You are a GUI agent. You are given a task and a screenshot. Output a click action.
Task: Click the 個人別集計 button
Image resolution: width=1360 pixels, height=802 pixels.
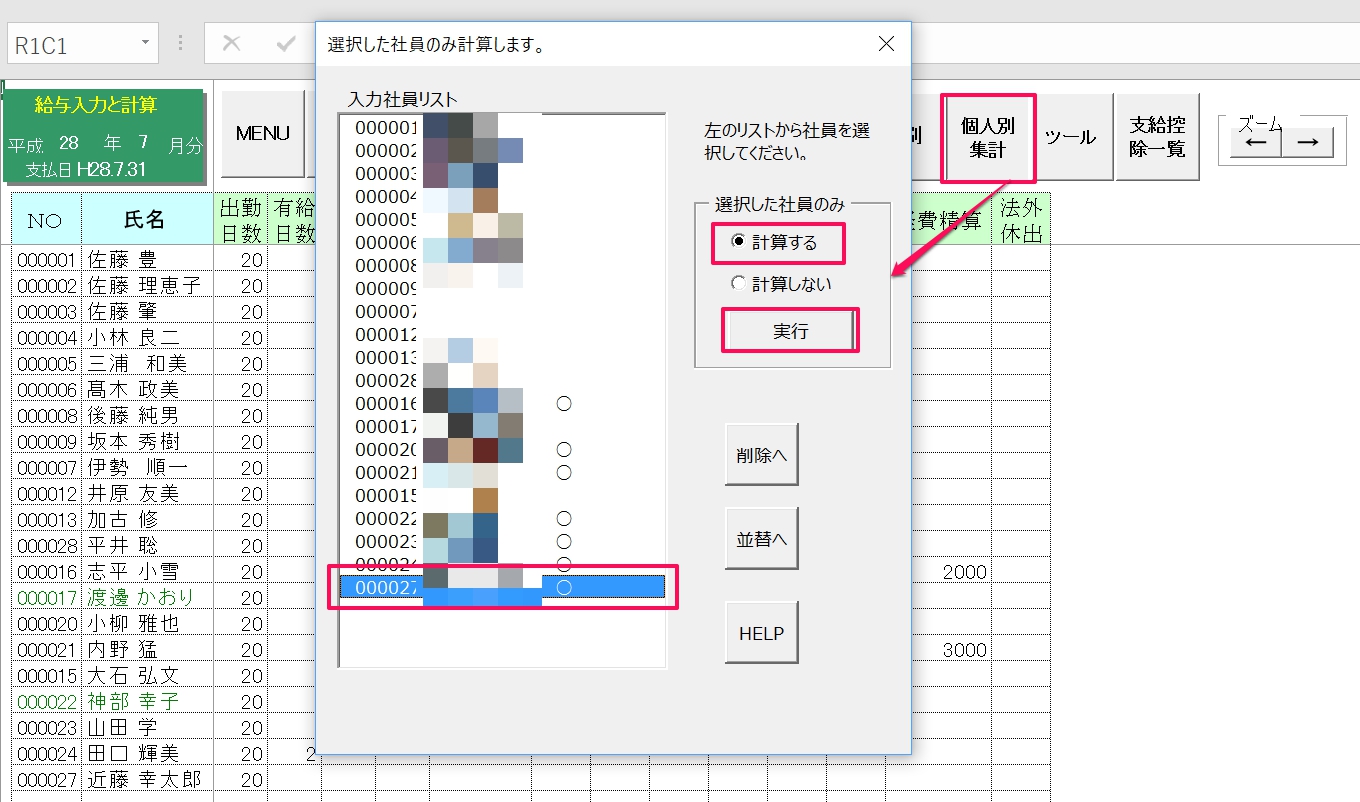click(987, 138)
